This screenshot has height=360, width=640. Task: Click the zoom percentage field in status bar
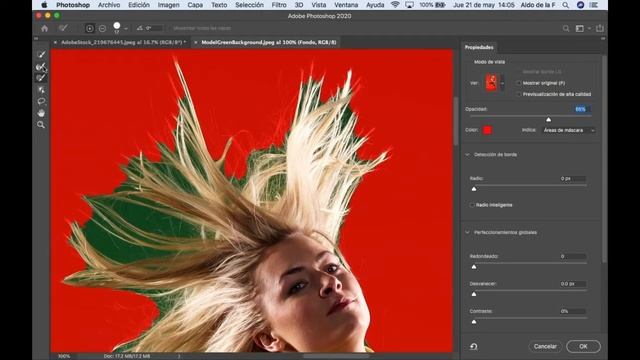(x=64, y=356)
